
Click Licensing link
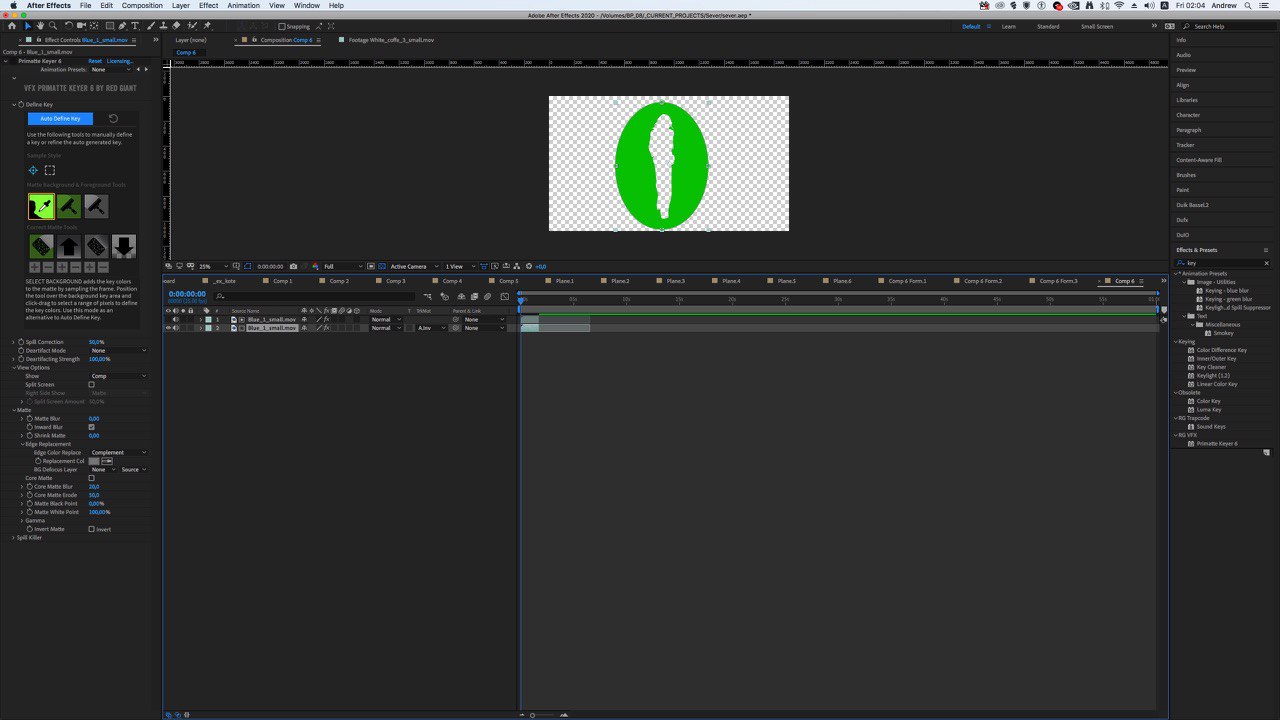click(120, 61)
